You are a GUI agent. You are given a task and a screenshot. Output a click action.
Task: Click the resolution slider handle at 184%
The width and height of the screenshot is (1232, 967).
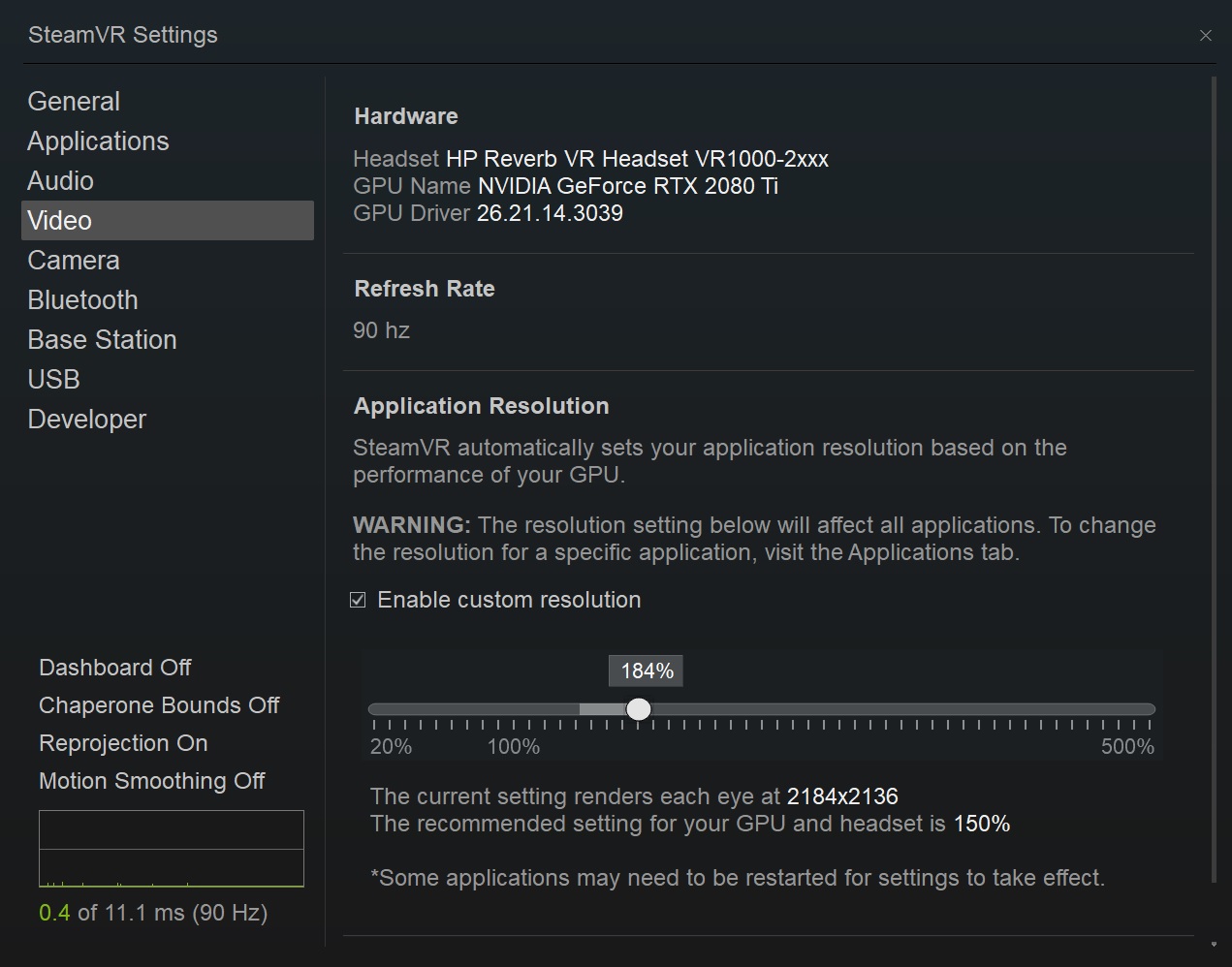(x=638, y=709)
